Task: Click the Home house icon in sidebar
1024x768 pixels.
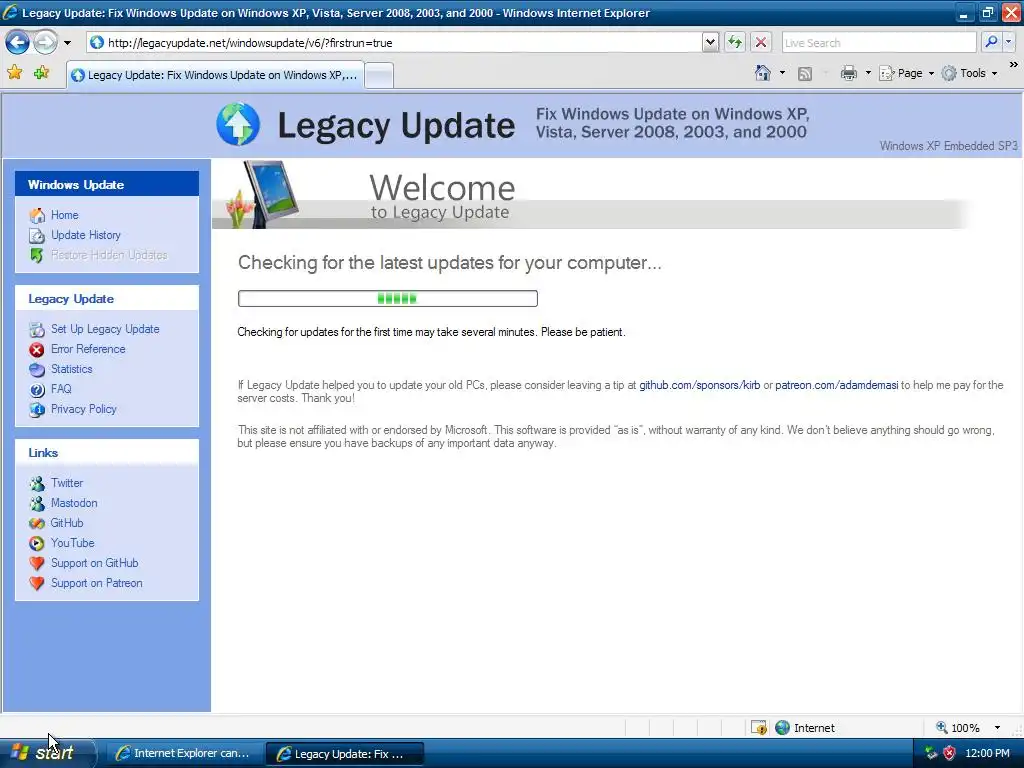Action: tap(37, 216)
